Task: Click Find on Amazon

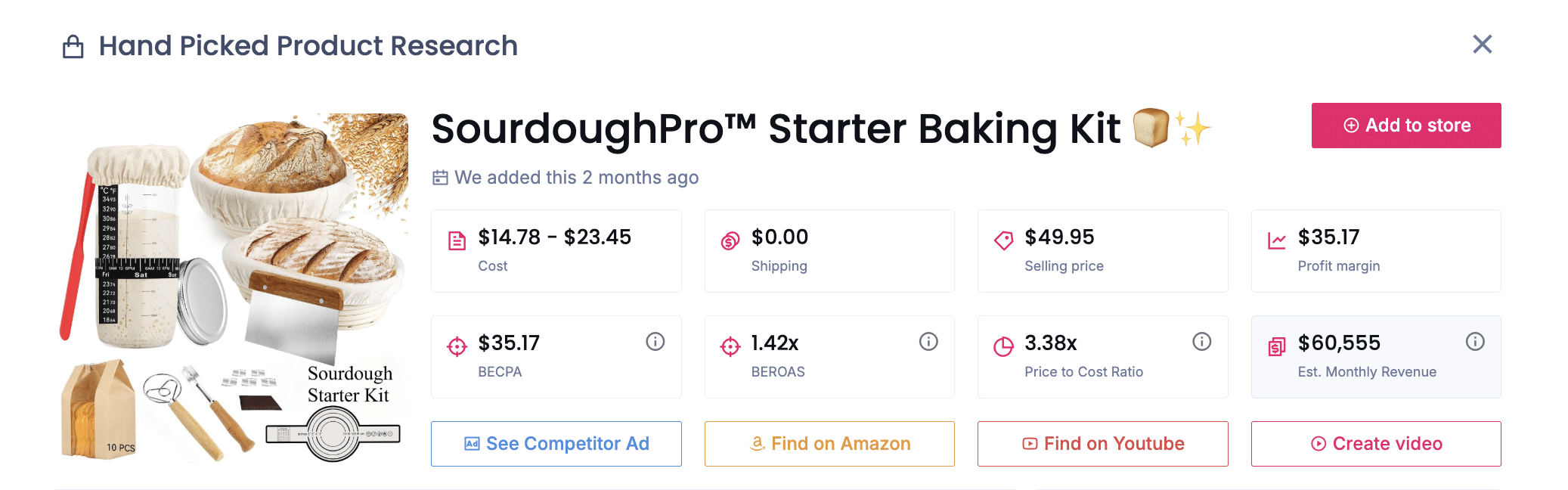Action: tap(829, 444)
